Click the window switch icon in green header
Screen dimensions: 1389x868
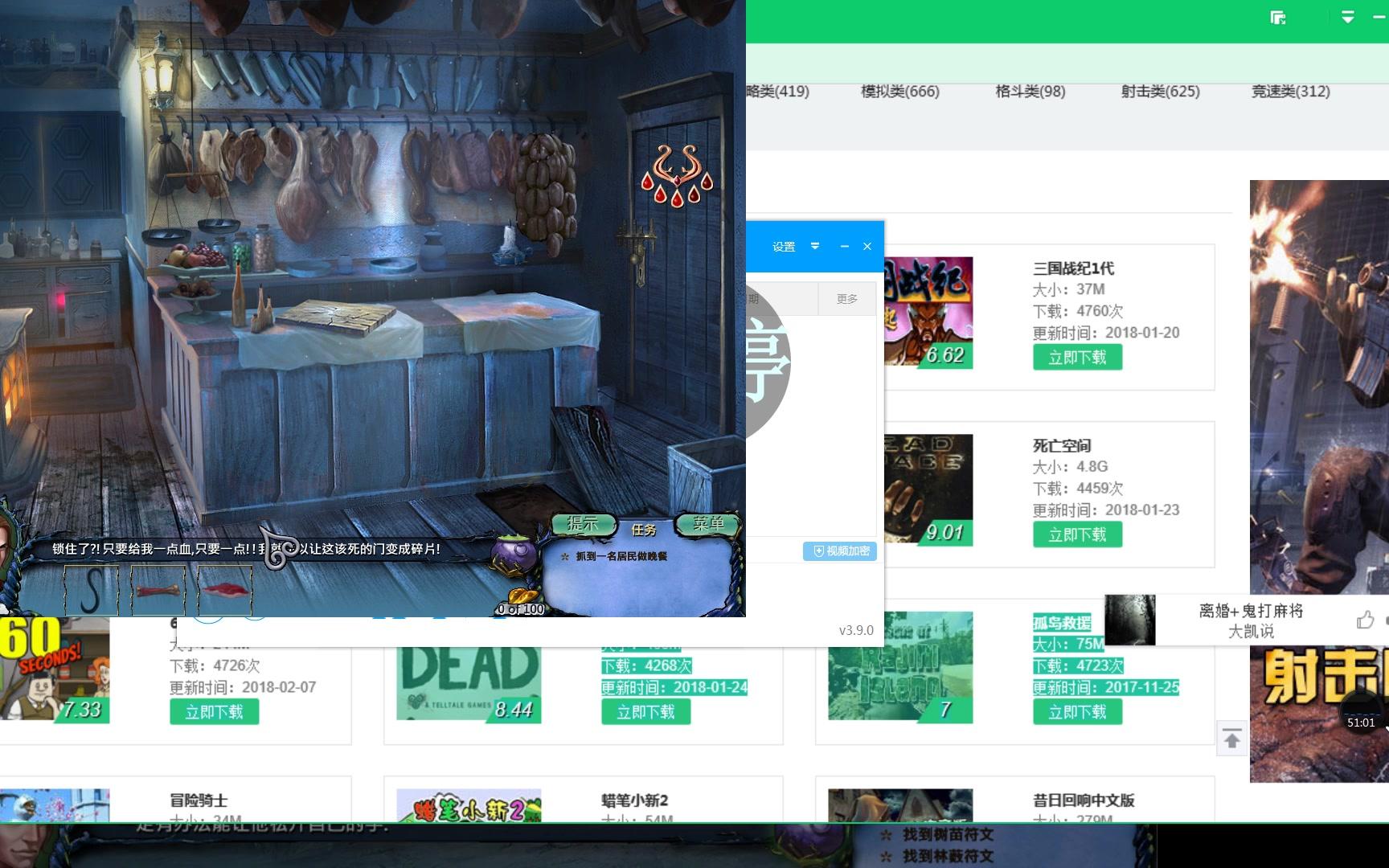[x=1278, y=18]
